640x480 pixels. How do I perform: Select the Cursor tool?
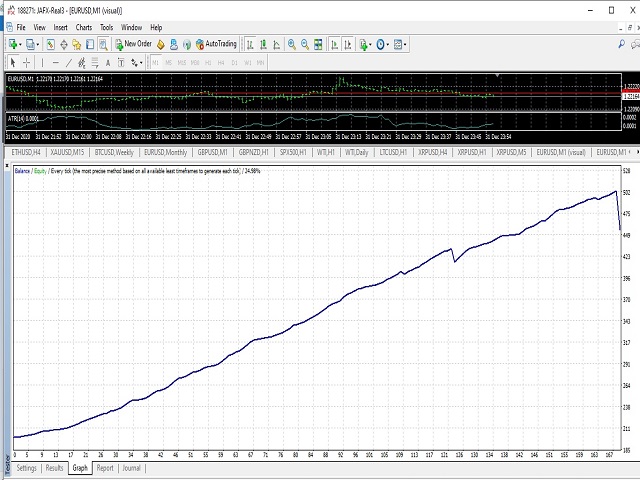(x=13, y=62)
